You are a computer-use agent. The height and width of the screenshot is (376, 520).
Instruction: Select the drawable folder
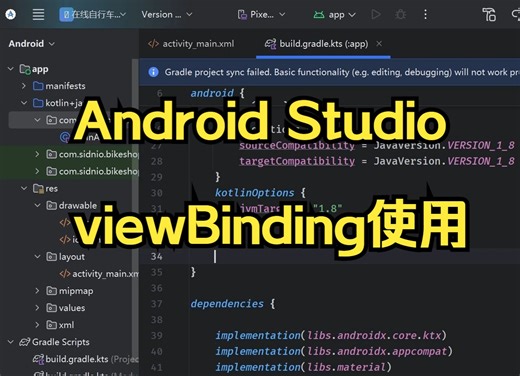(x=72, y=206)
